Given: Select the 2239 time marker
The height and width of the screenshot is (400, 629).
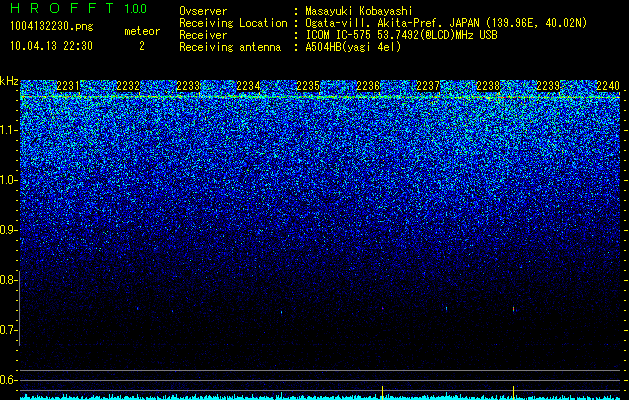Looking at the screenshot, I should coord(548,86).
